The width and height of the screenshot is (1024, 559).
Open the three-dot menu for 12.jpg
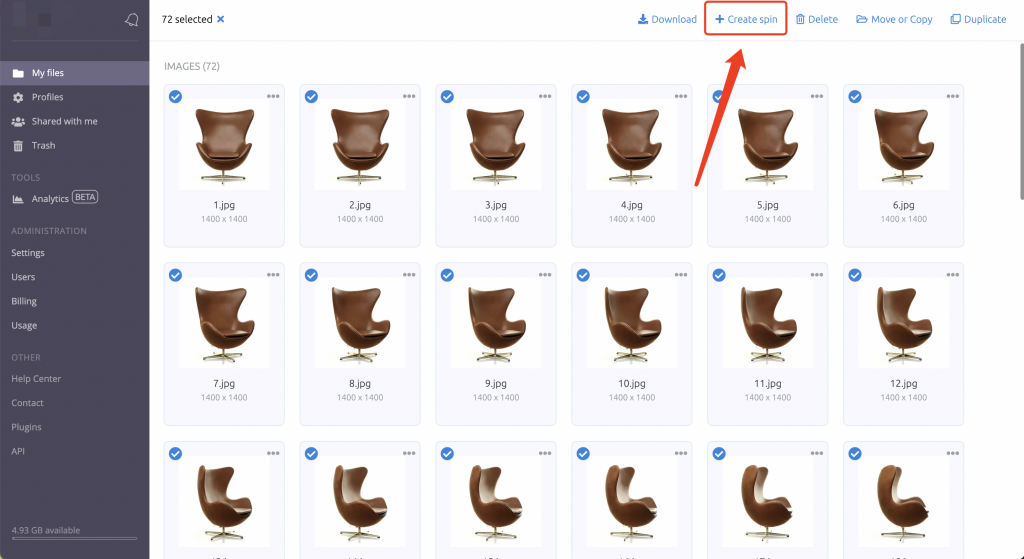[x=952, y=275]
